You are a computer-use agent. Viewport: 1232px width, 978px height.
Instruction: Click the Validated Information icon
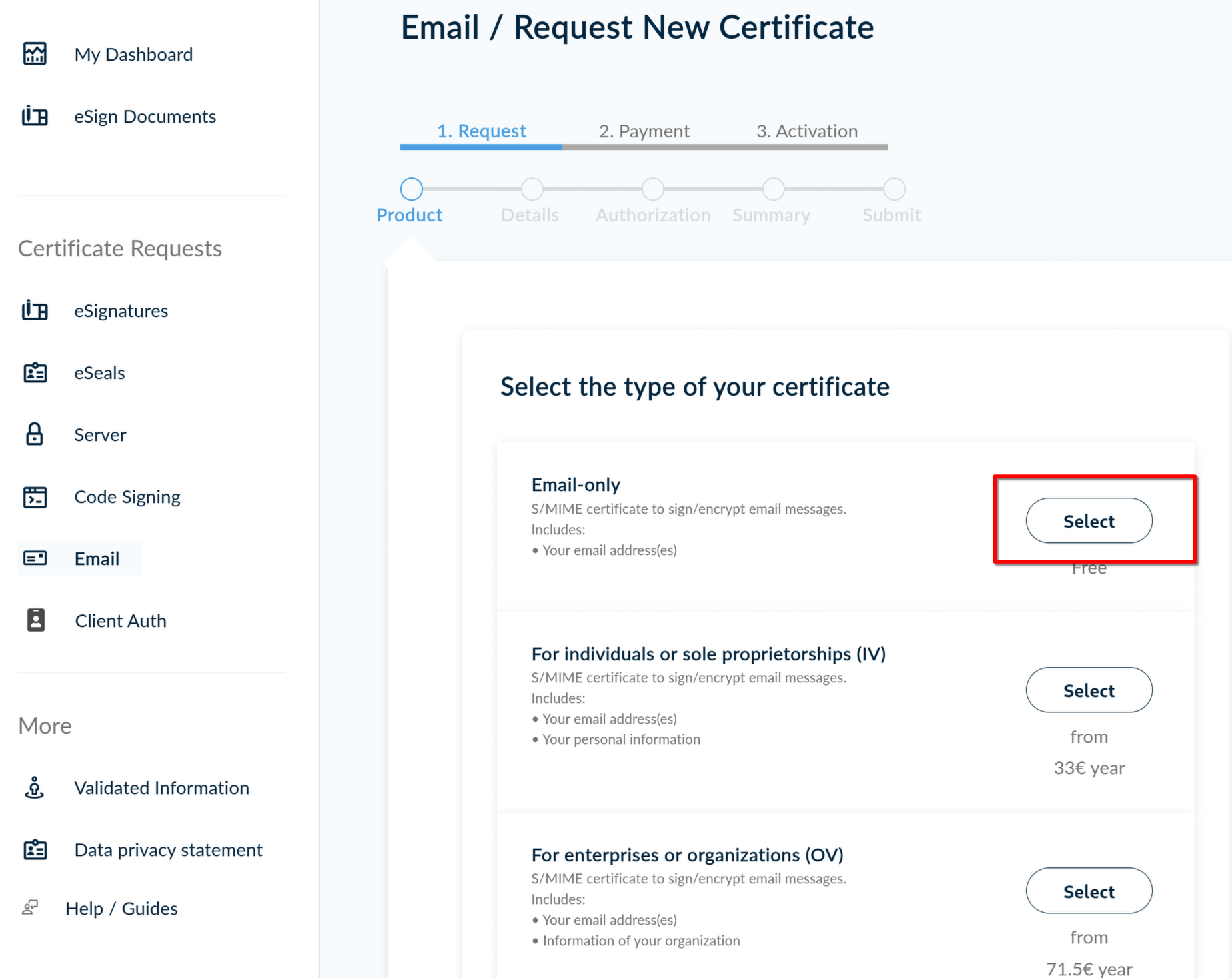click(35, 787)
